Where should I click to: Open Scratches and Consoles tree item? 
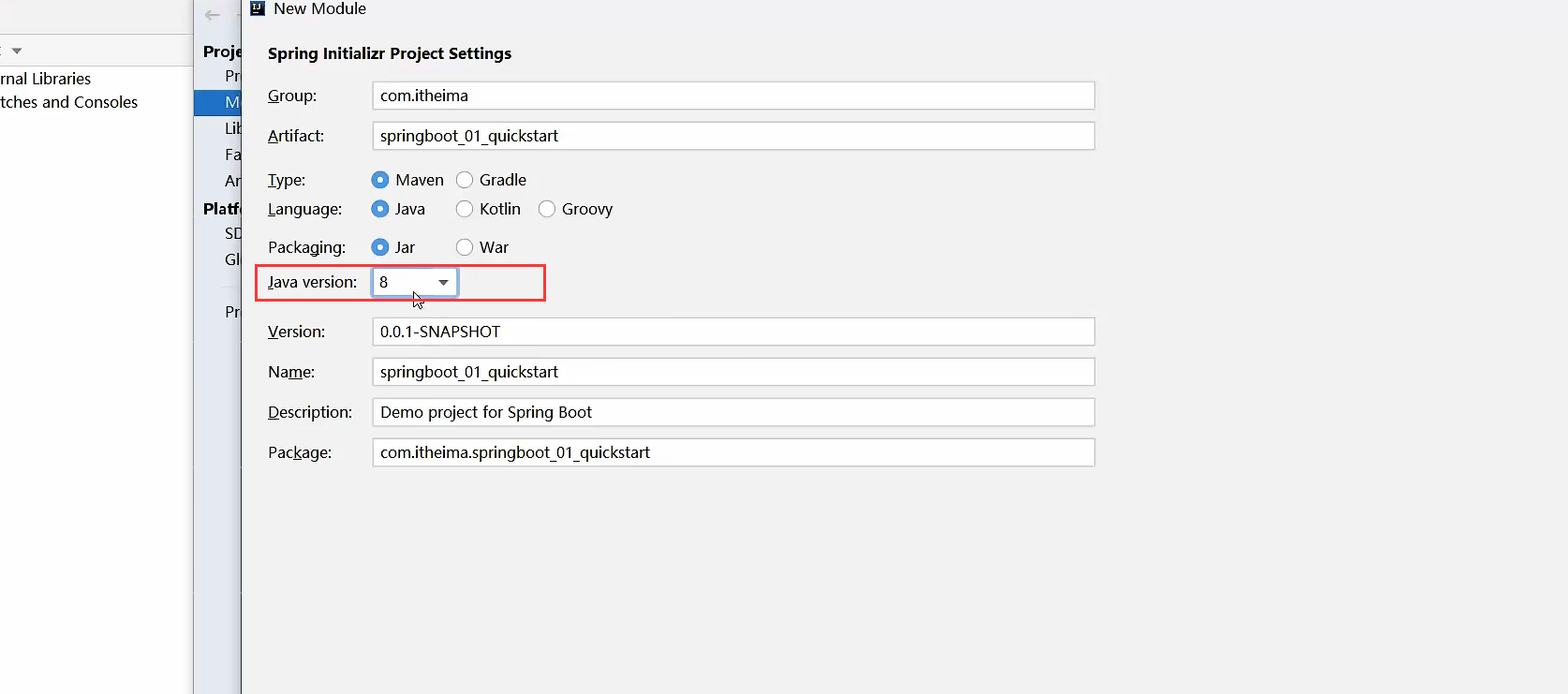69,102
